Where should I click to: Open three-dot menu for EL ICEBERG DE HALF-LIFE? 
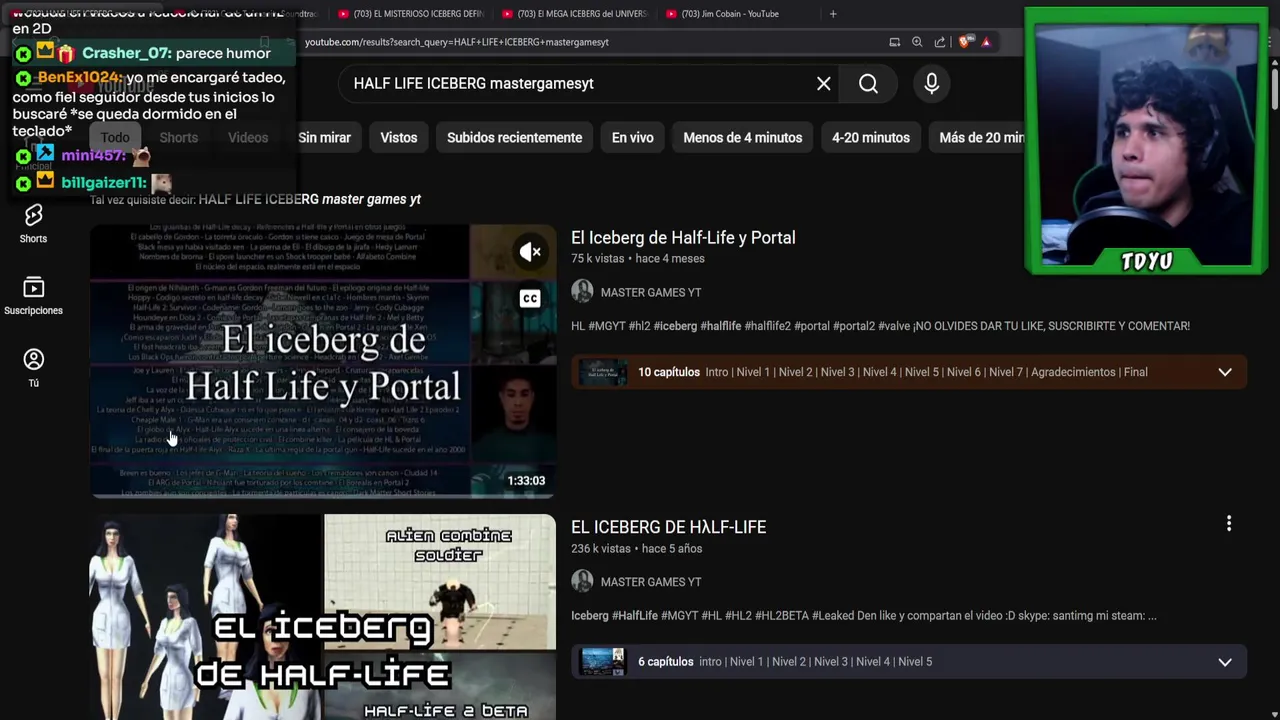point(1229,523)
